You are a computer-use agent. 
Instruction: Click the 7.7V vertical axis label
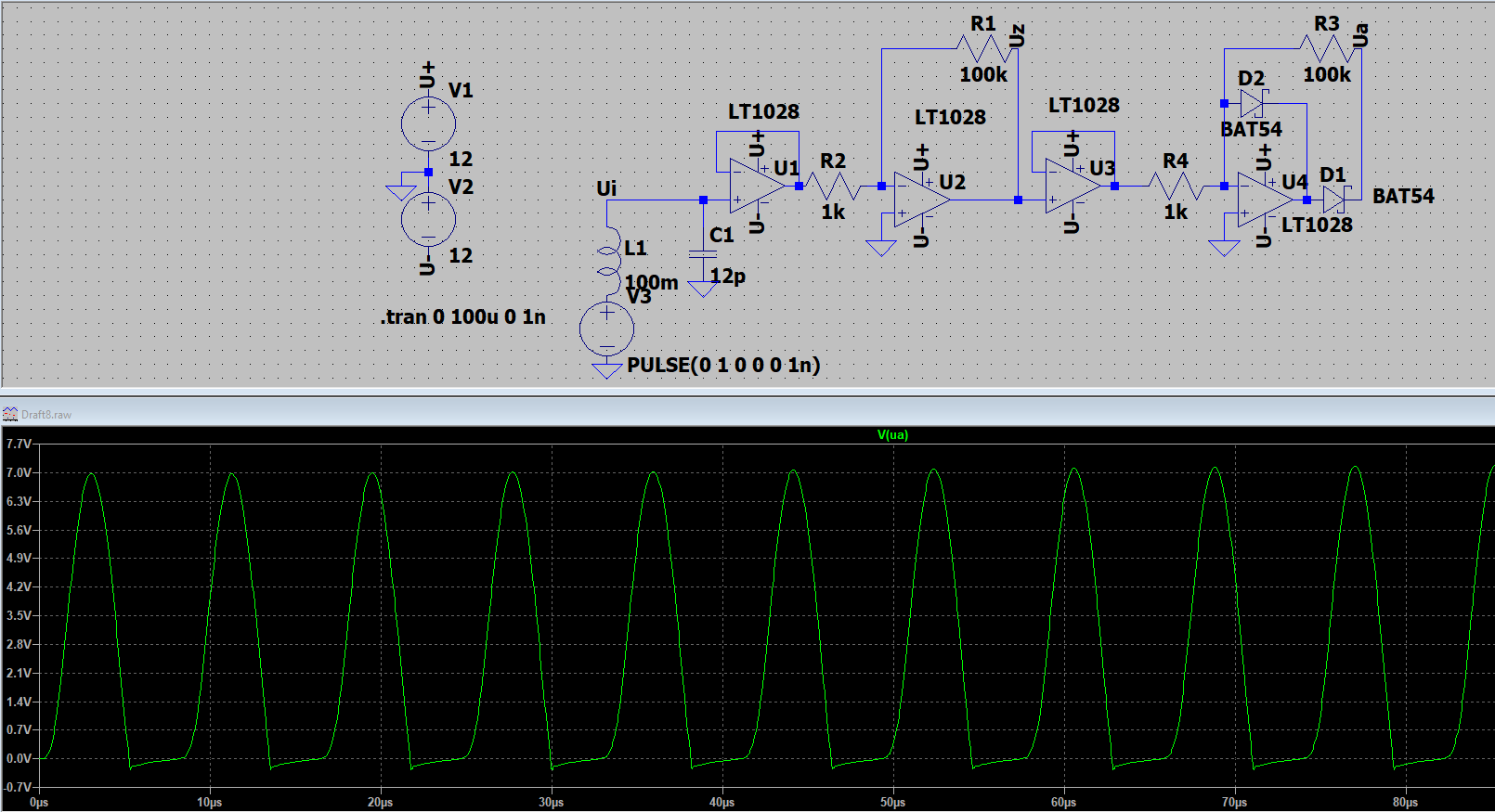[x=19, y=445]
